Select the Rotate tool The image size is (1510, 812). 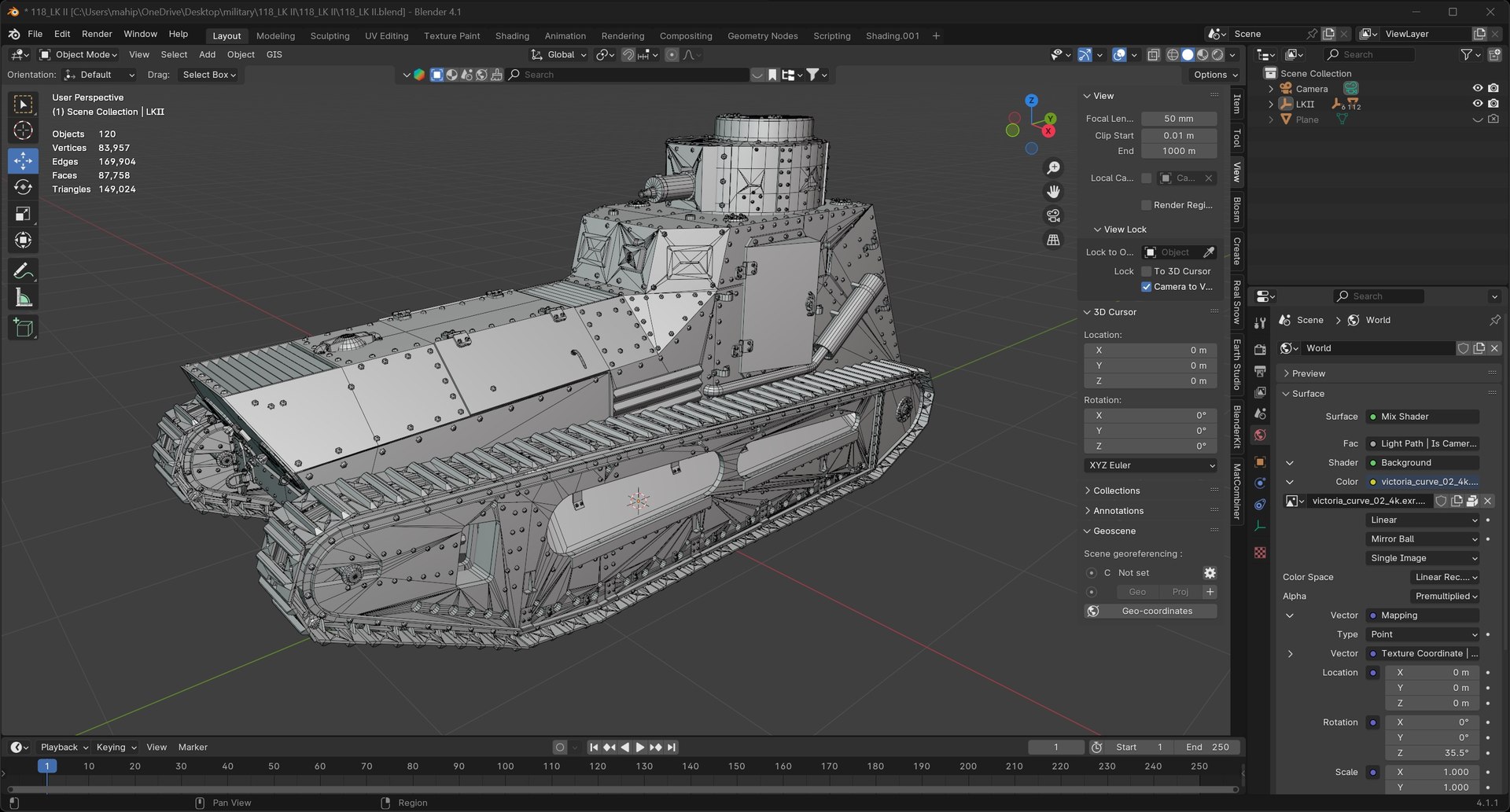tap(23, 187)
